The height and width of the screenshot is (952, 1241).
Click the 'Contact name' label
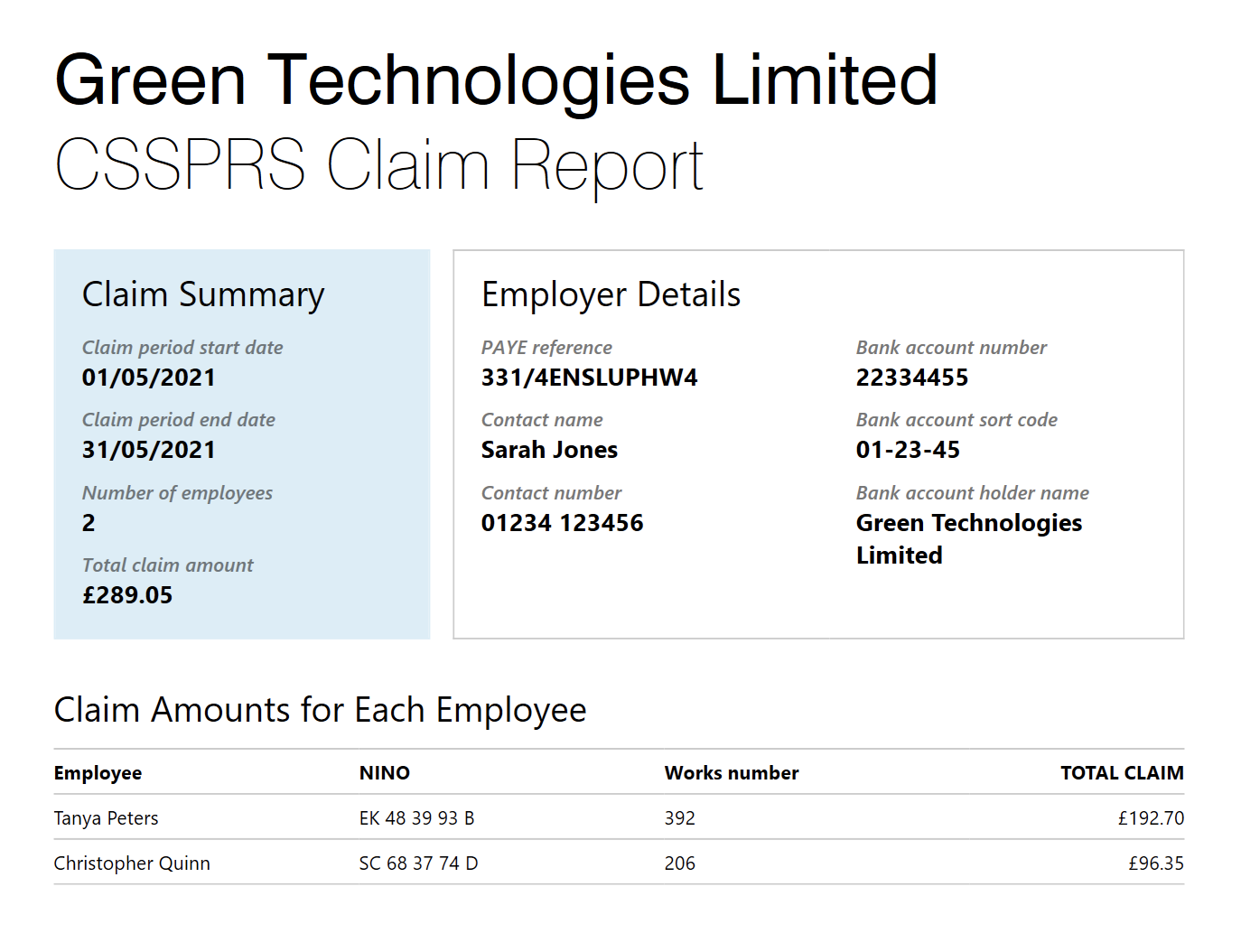click(x=542, y=420)
